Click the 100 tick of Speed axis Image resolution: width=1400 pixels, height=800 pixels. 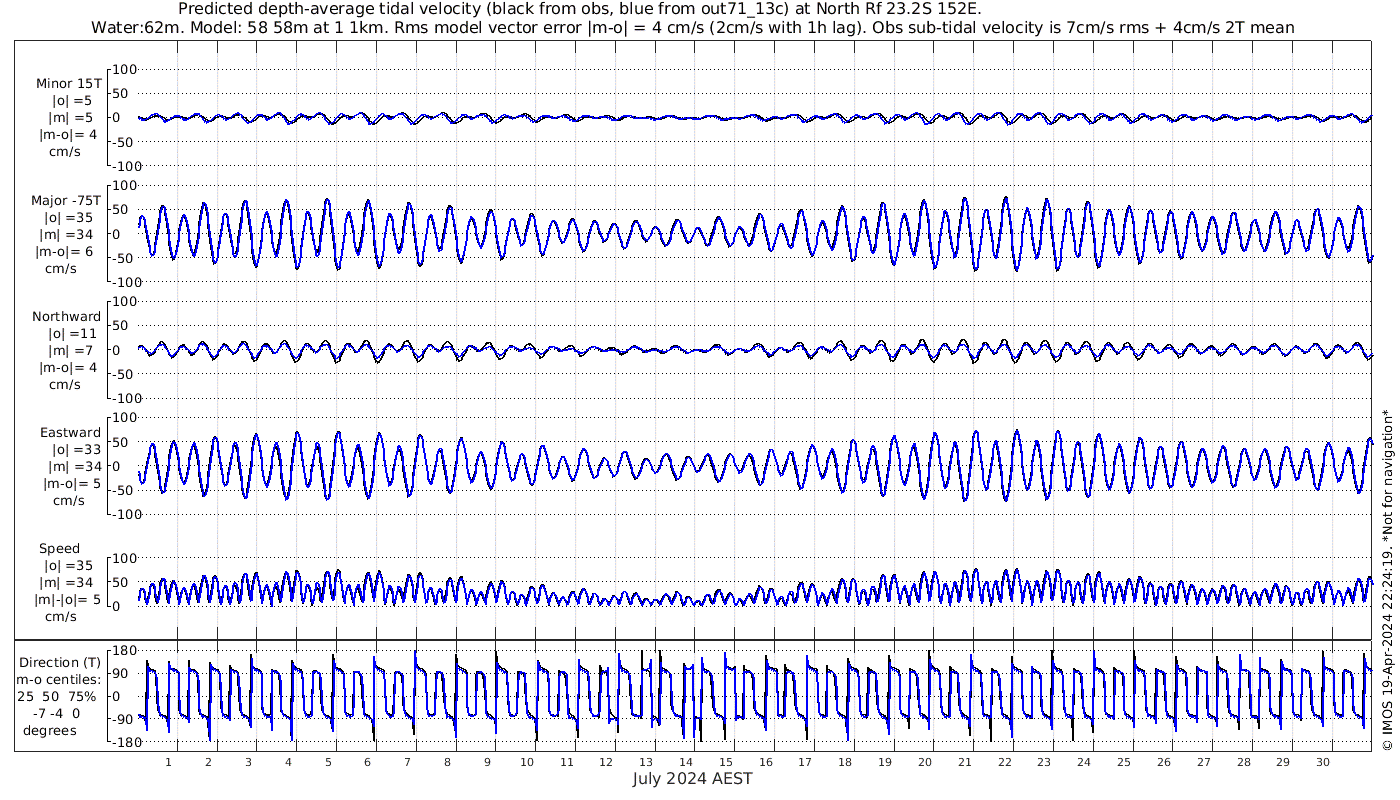pyautogui.click(x=123, y=558)
